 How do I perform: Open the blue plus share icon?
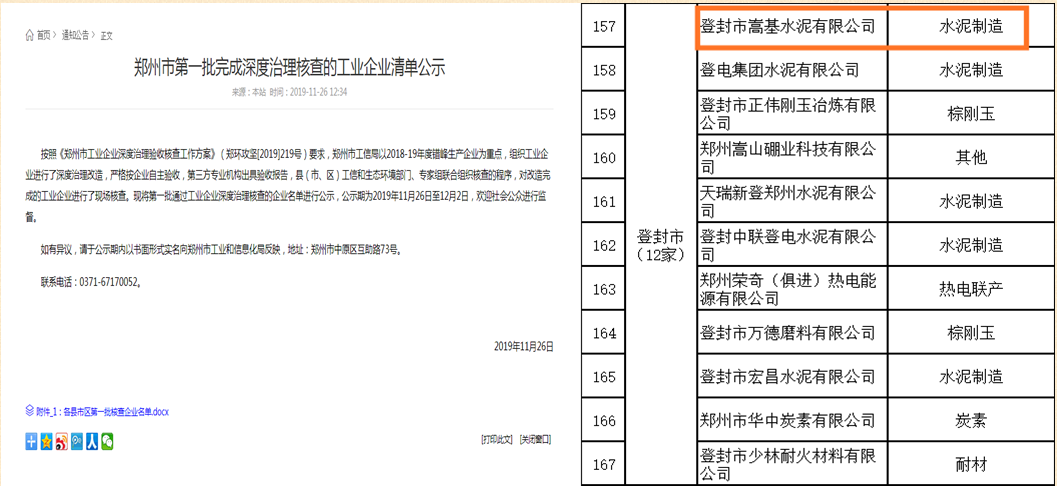tap(32, 440)
